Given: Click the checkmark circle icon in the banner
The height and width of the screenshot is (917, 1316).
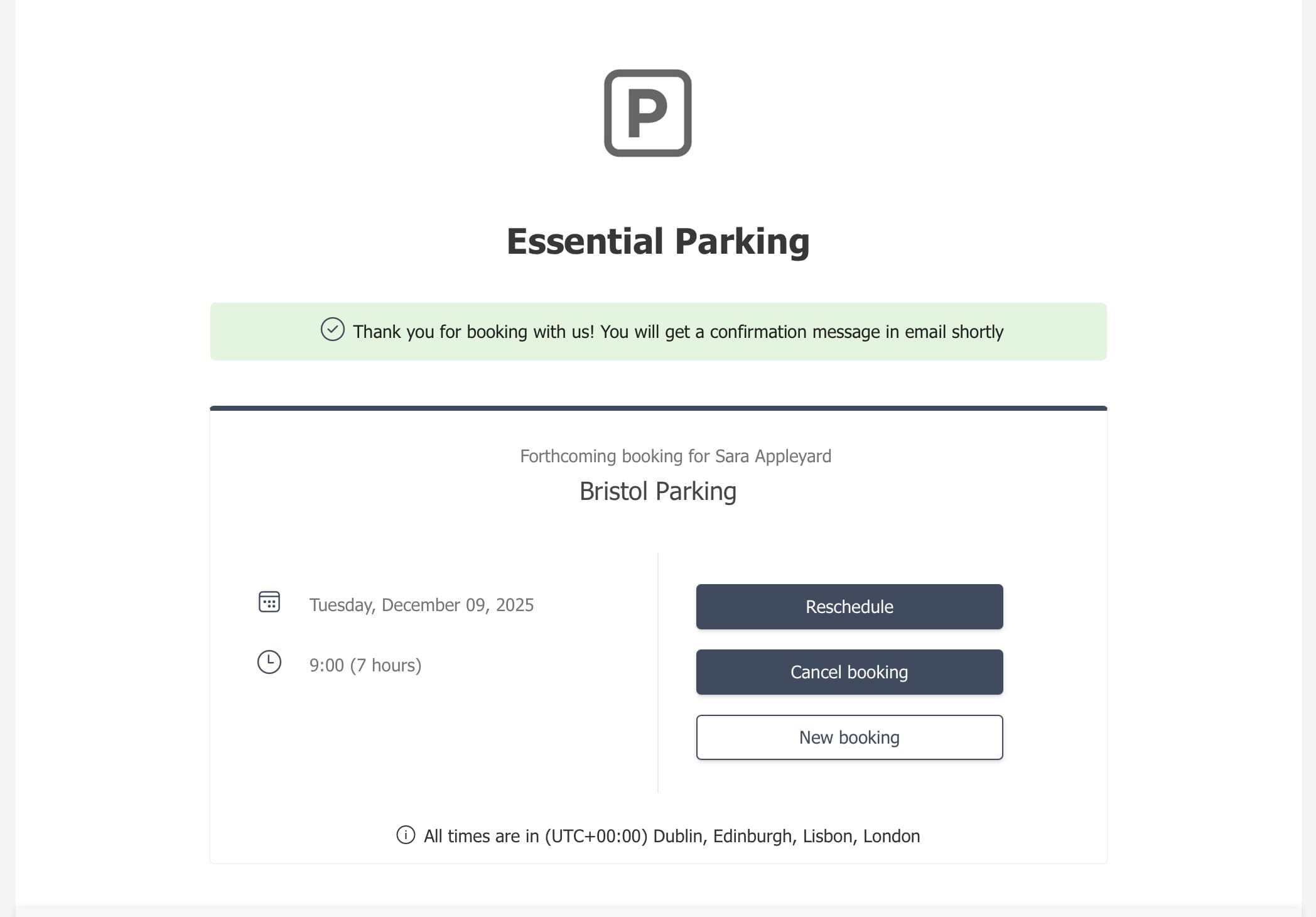Looking at the screenshot, I should tap(332, 329).
